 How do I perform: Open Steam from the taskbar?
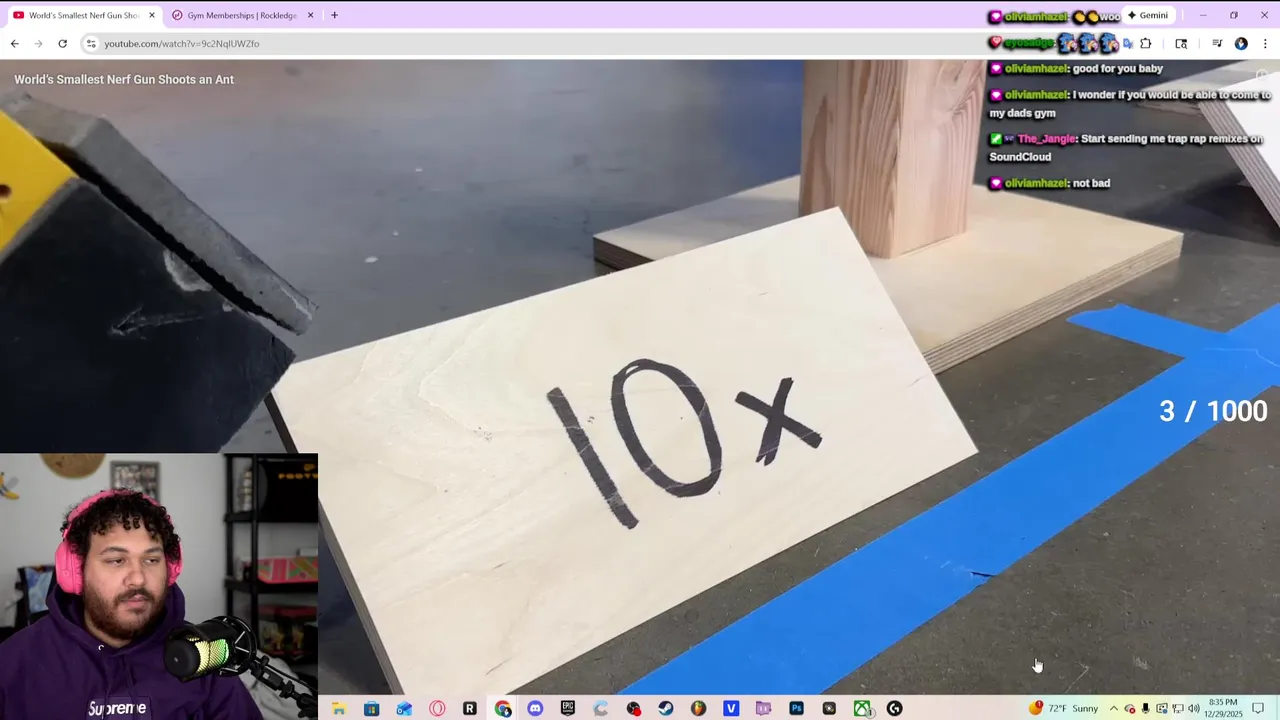665,708
